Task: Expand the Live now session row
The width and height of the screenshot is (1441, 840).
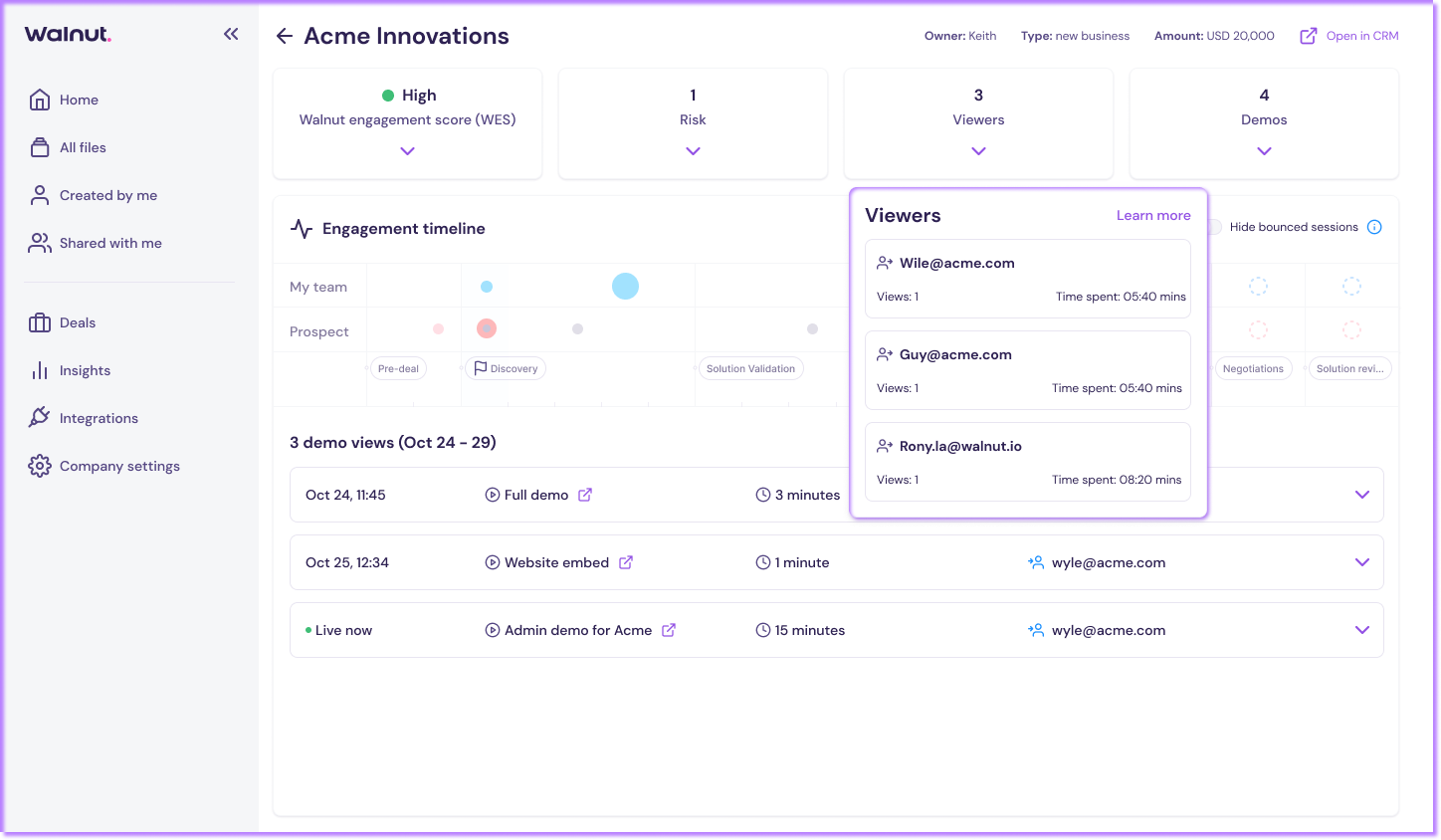Action: 1362,630
